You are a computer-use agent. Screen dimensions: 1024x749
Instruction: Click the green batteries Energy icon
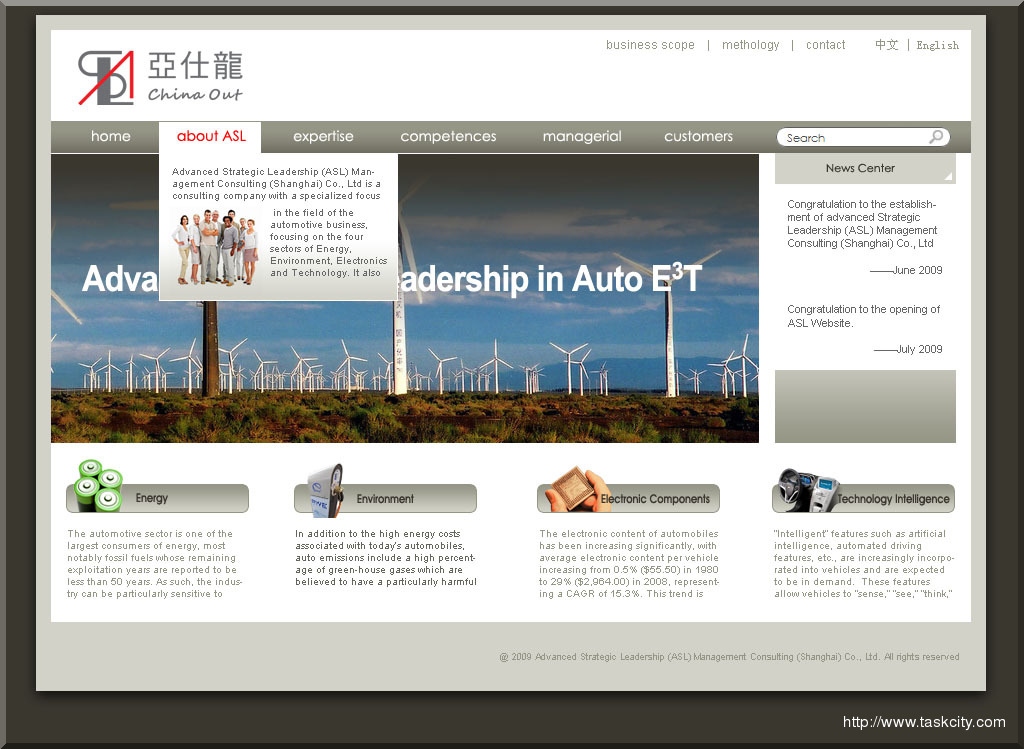(x=99, y=484)
